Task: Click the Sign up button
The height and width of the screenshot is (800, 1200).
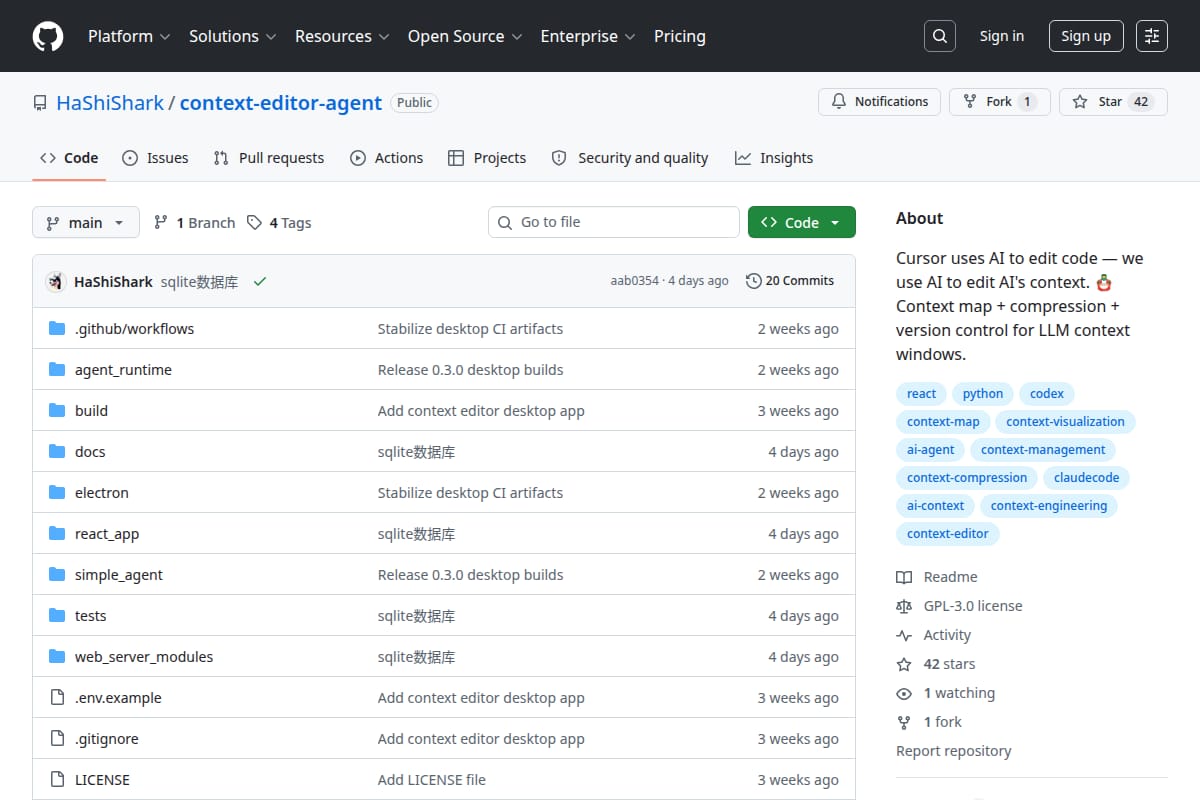Action: pos(1086,36)
